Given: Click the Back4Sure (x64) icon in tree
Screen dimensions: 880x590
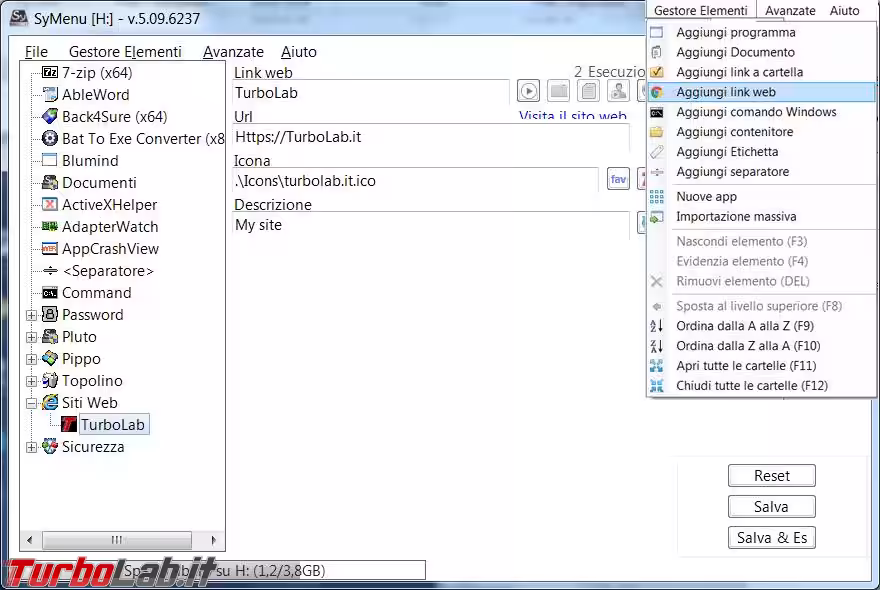Looking at the screenshot, I should [50, 117].
